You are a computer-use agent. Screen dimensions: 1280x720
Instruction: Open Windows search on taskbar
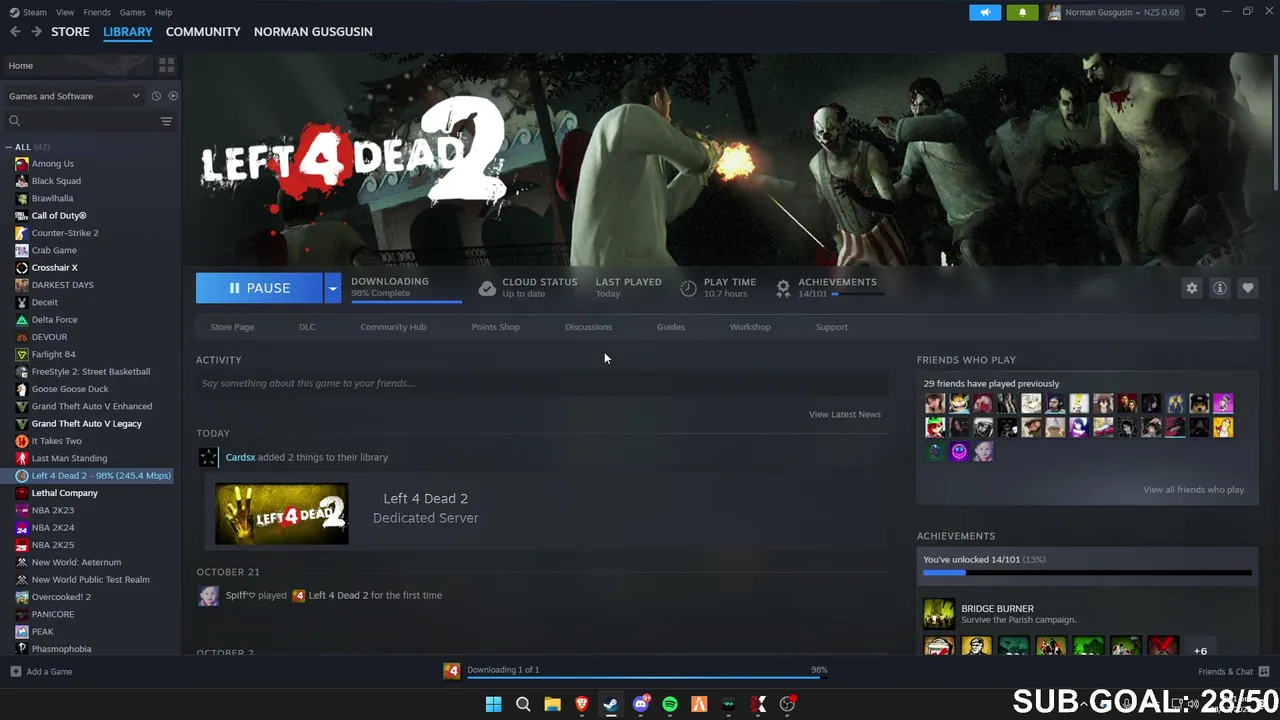tap(523, 704)
